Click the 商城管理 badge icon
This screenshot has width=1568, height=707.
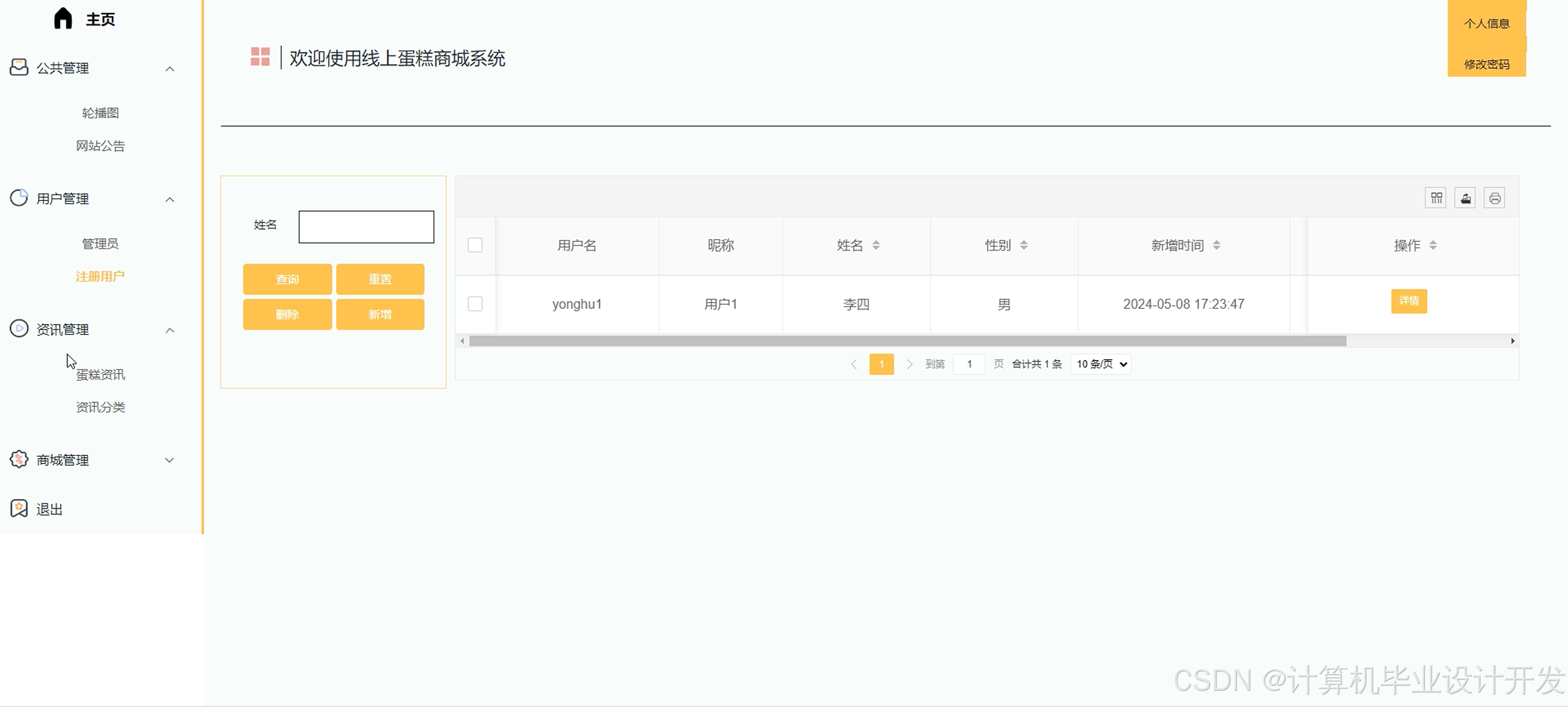[19, 459]
